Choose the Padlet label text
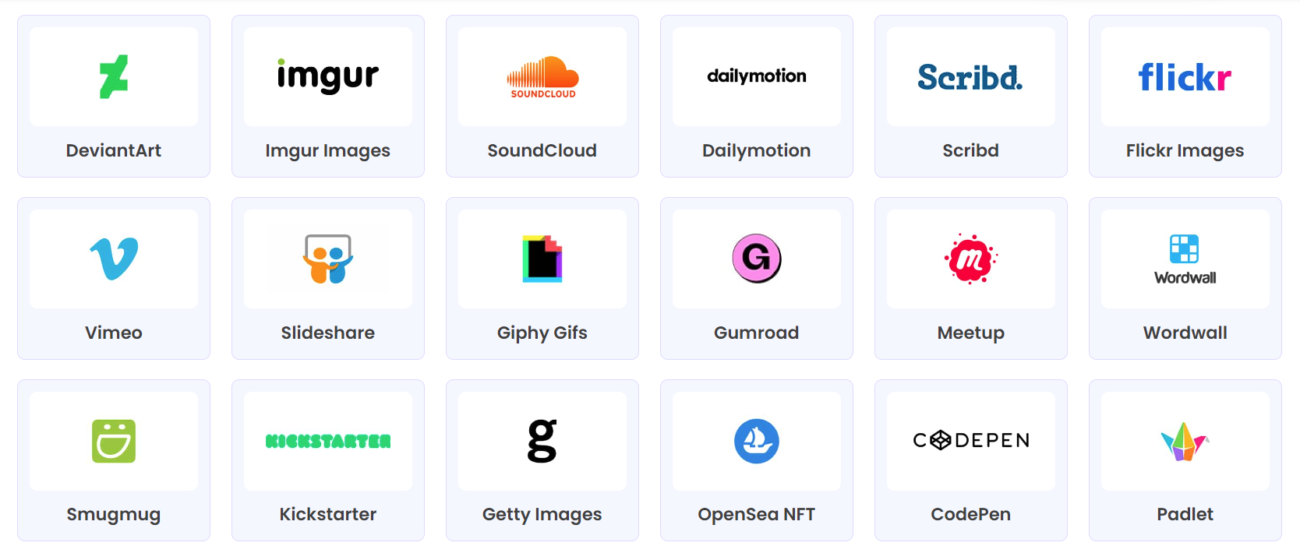Viewport: 1300px width, 553px height. pyautogui.click(x=1185, y=515)
